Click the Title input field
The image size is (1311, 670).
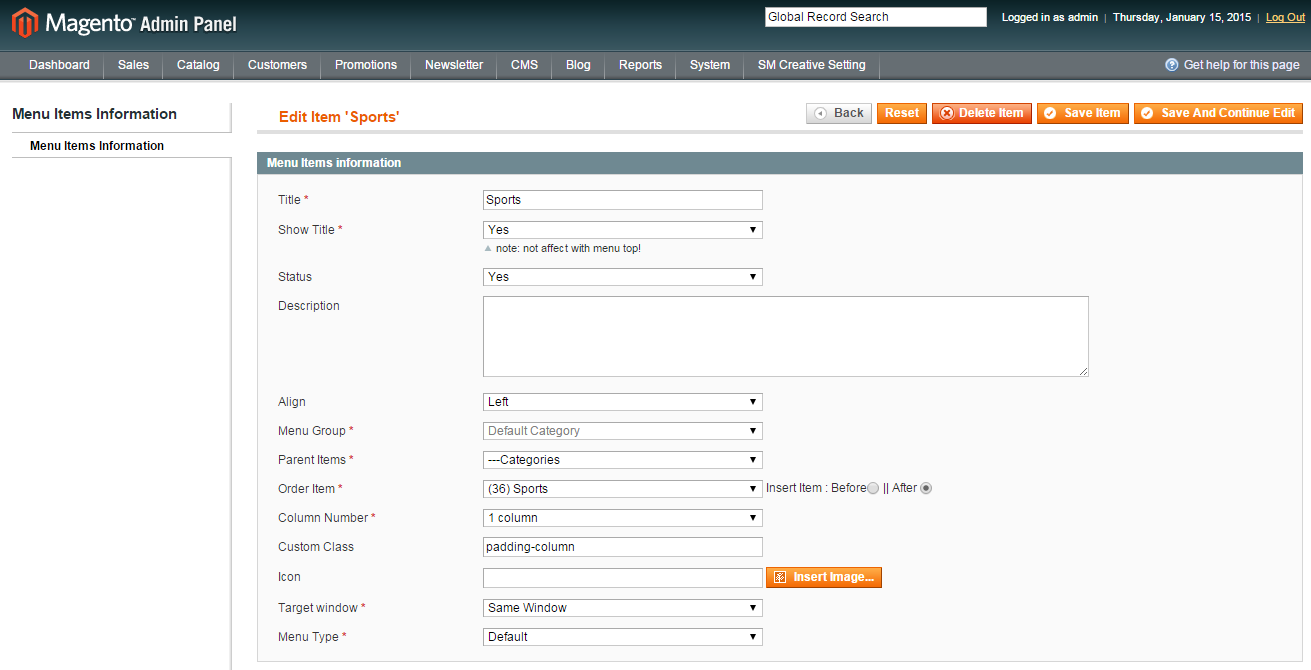[623, 200]
